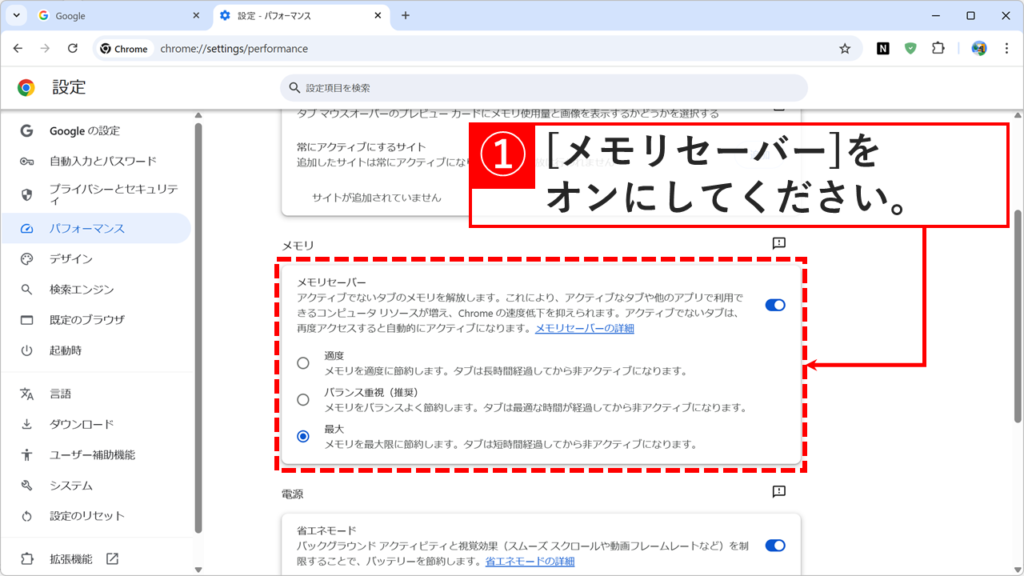Select the 適度 radio button
This screenshot has width=1024, height=576.
[304, 362]
